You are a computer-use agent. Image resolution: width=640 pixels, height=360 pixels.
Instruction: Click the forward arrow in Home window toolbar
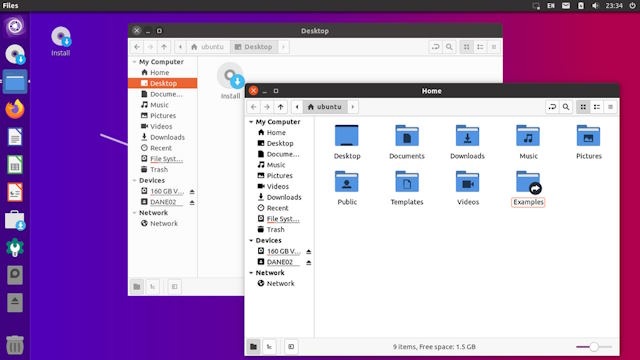[x=267, y=107]
